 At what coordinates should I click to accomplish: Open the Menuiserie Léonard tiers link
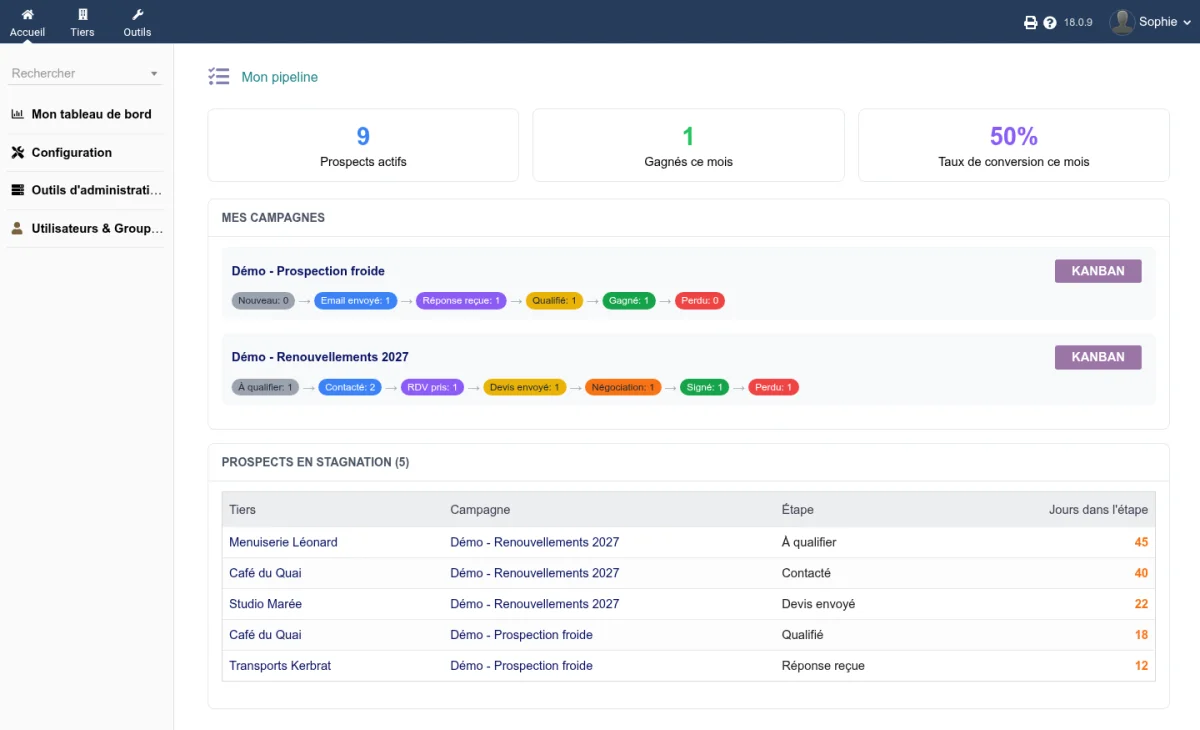tap(283, 542)
